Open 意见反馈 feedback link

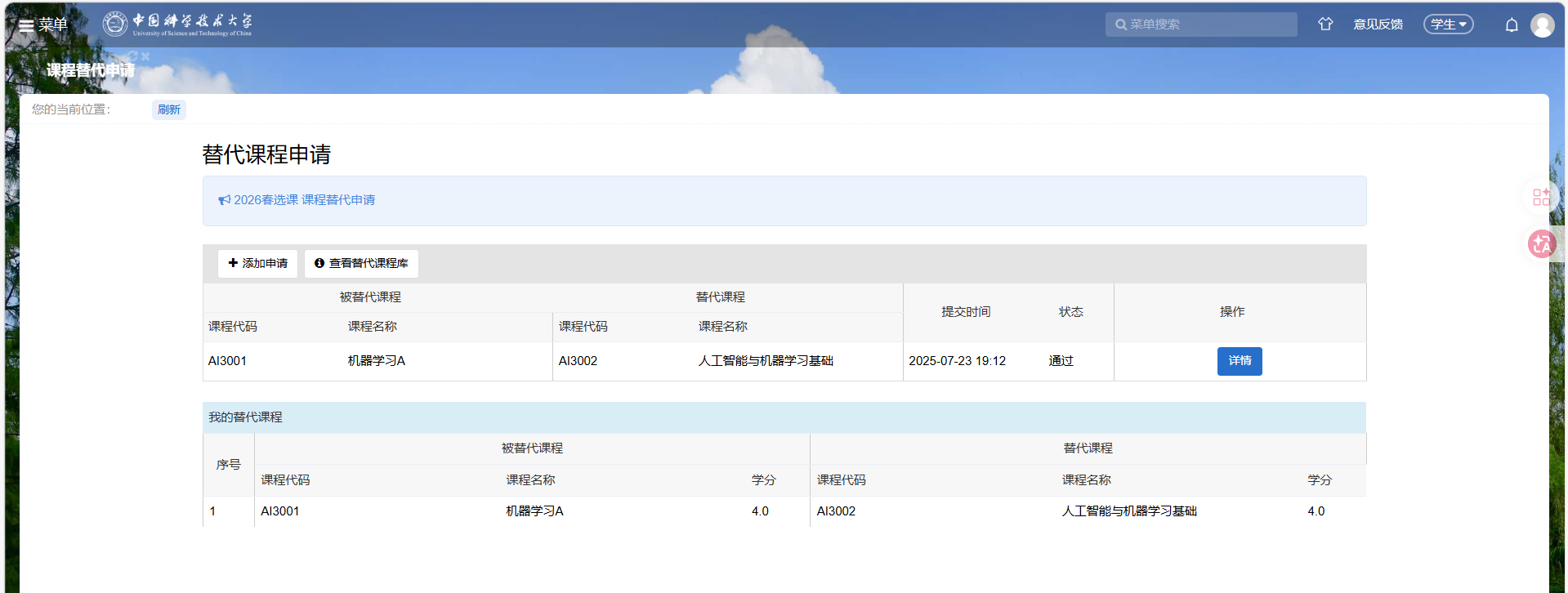[1378, 25]
